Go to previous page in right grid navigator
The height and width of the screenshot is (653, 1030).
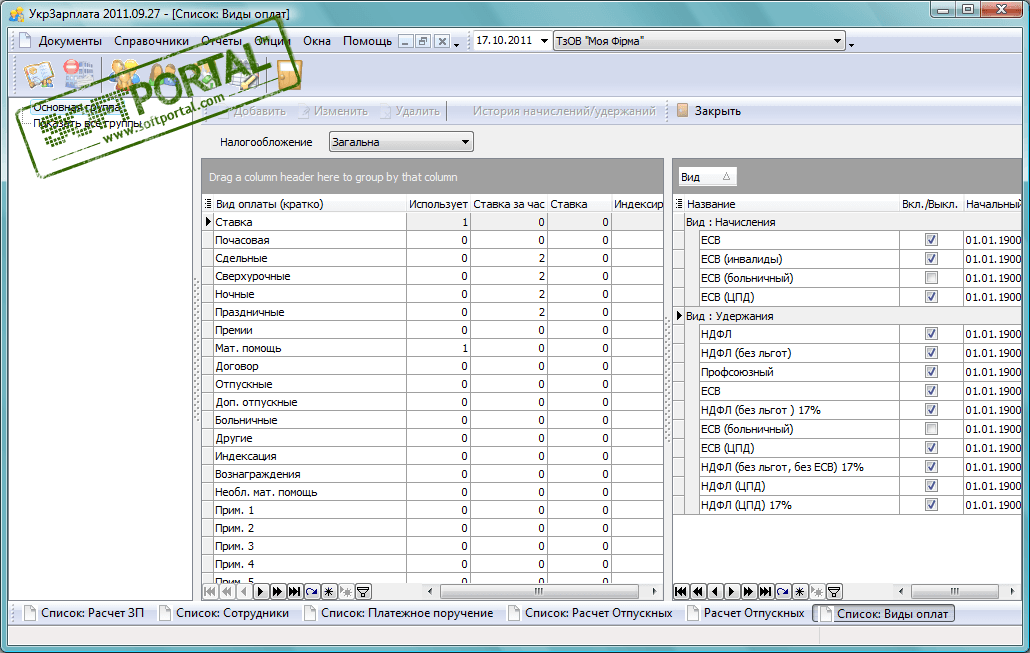coord(698,591)
